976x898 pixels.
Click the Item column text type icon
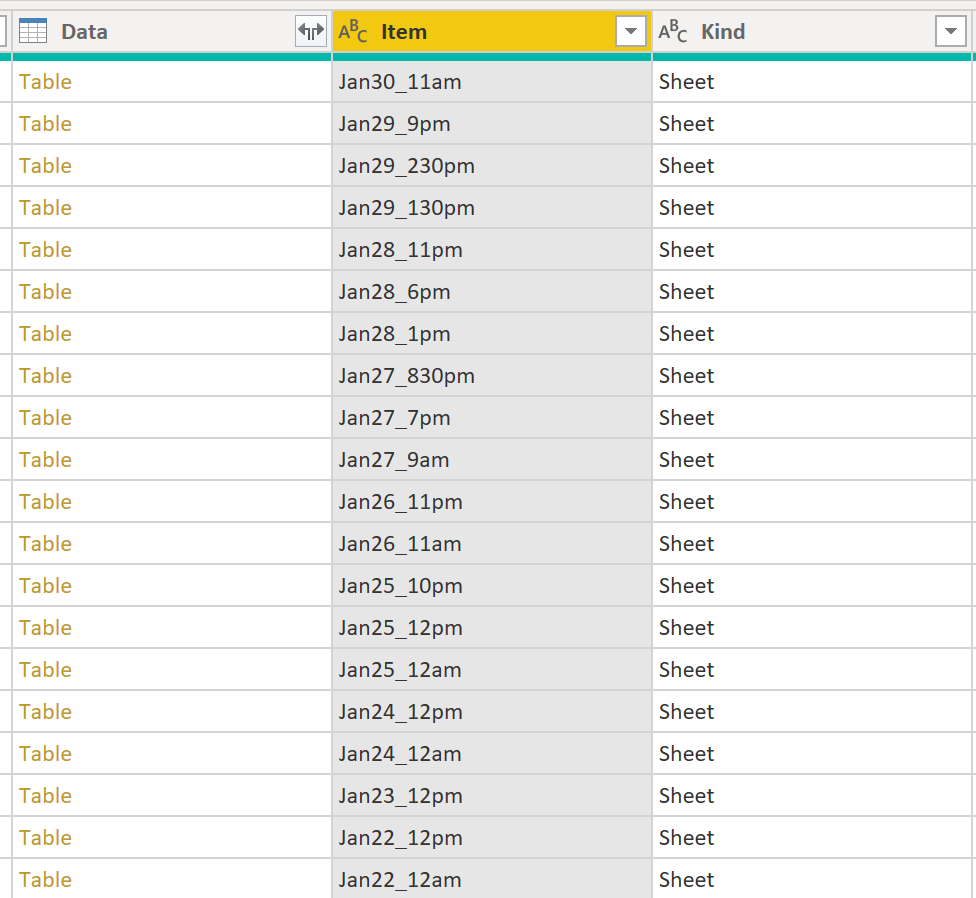352,31
